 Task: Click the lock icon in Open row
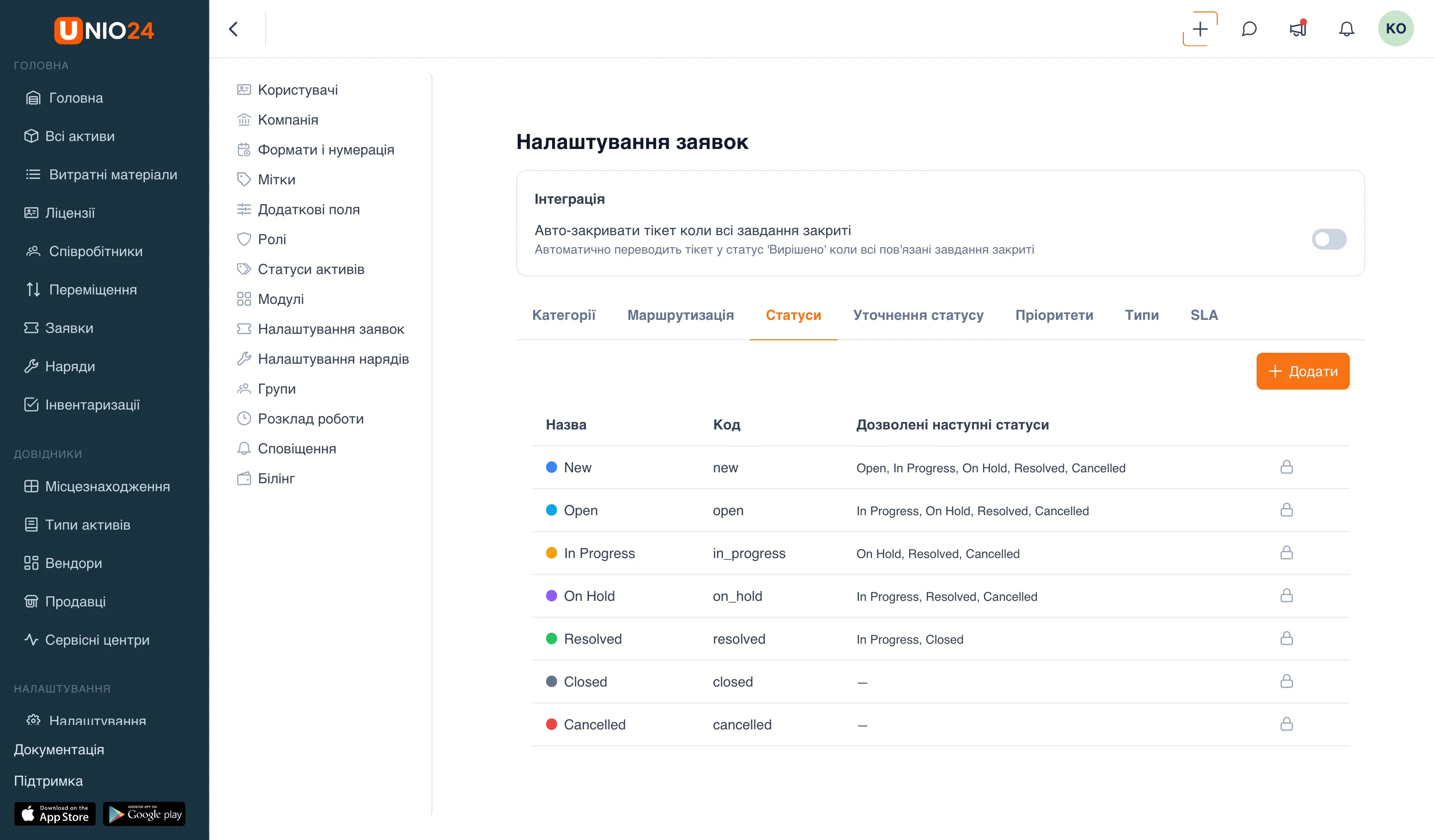[x=1287, y=510]
